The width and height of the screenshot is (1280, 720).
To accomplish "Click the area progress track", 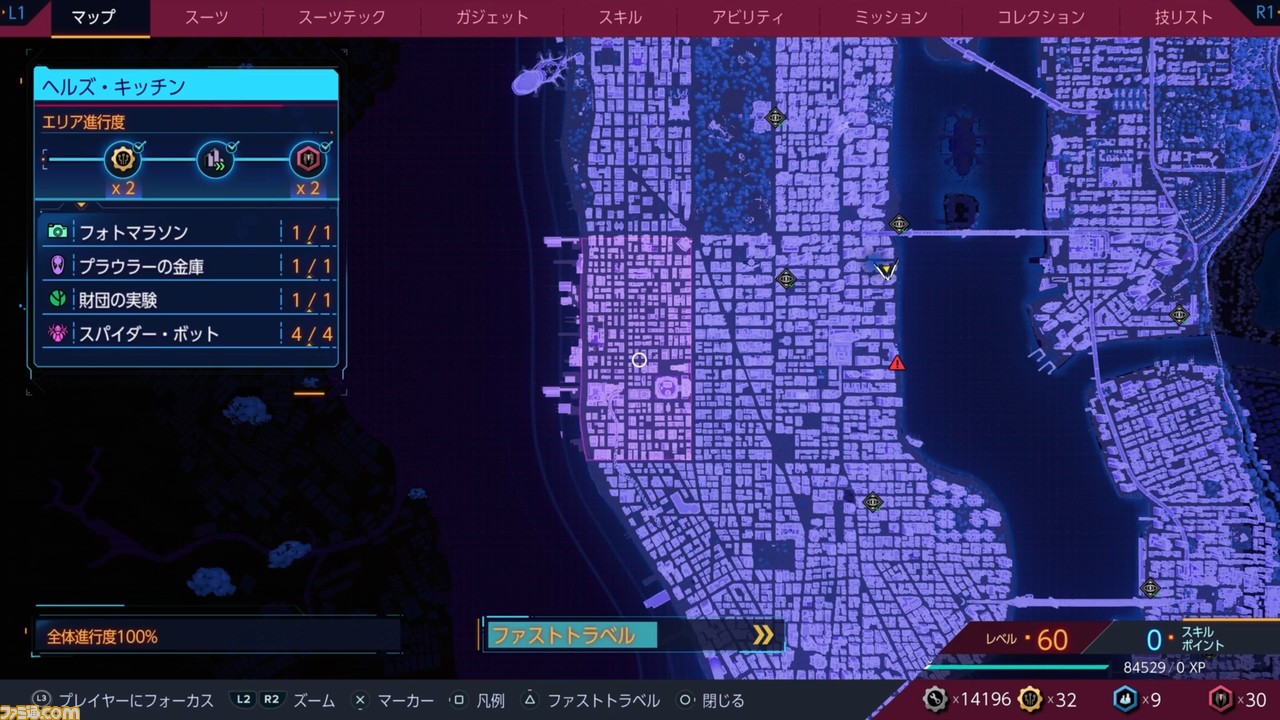I will (x=187, y=160).
